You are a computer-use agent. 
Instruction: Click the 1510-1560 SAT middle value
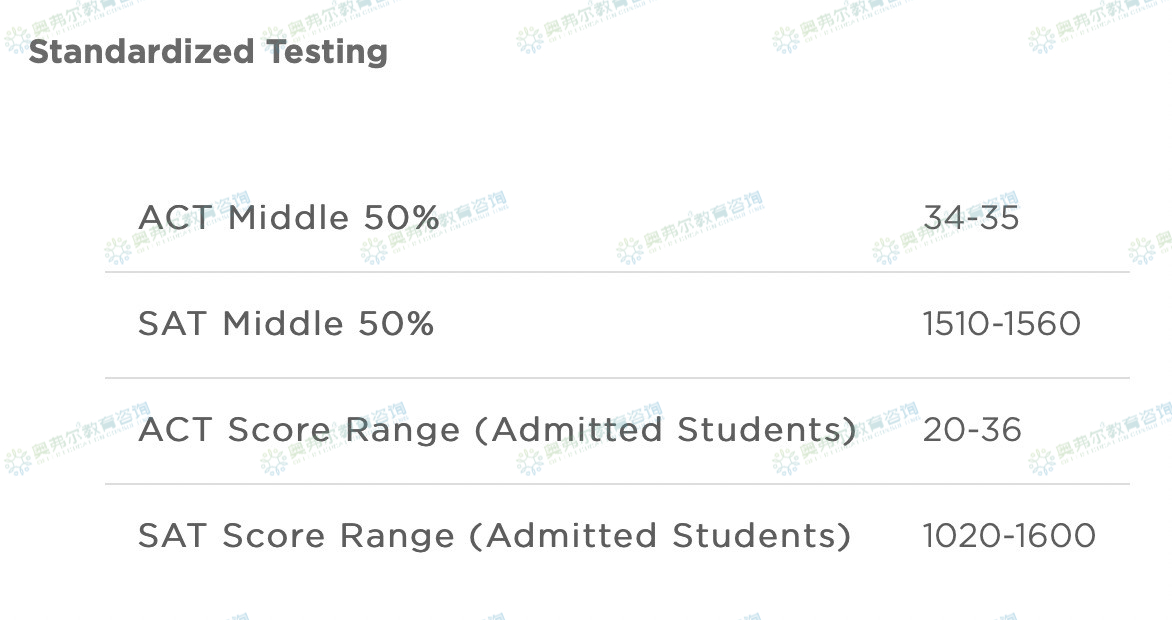(1001, 324)
